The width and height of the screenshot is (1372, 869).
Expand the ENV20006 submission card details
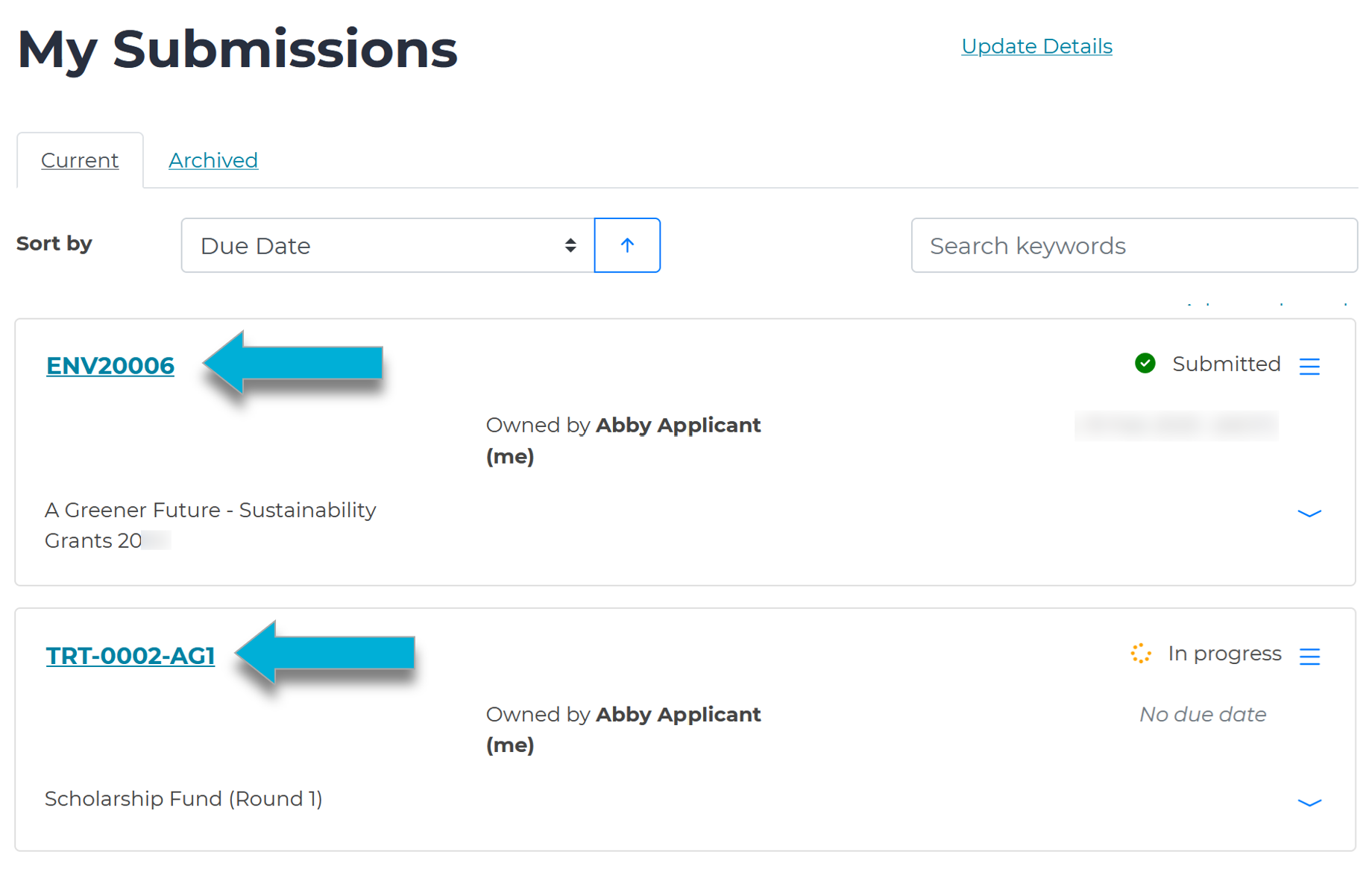click(x=1309, y=513)
